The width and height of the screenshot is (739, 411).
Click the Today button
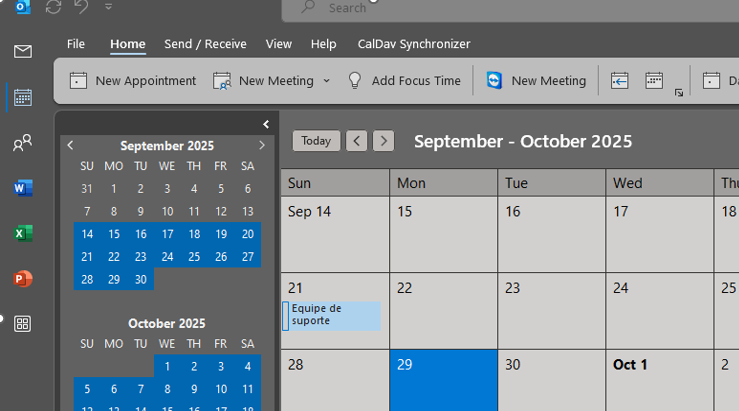[x=316, y=141]
